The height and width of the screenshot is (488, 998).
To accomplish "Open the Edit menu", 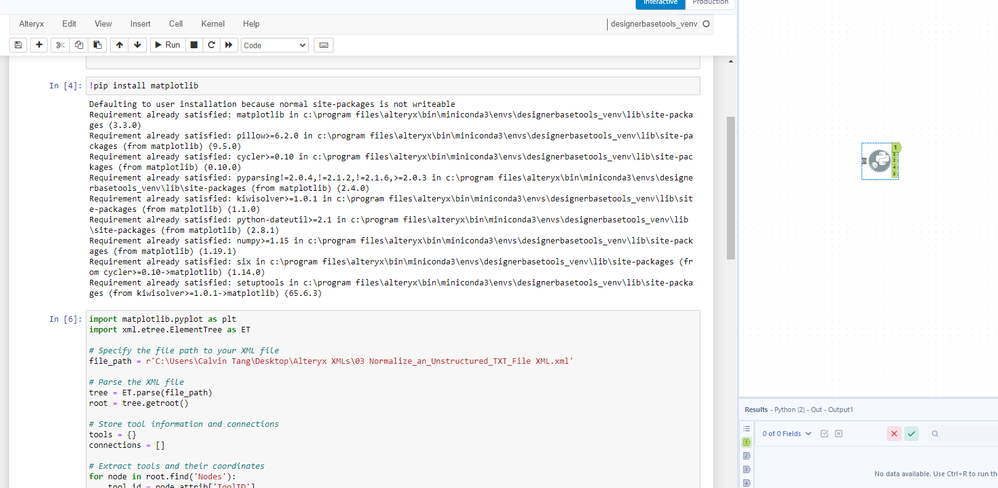I will point(69,24).
